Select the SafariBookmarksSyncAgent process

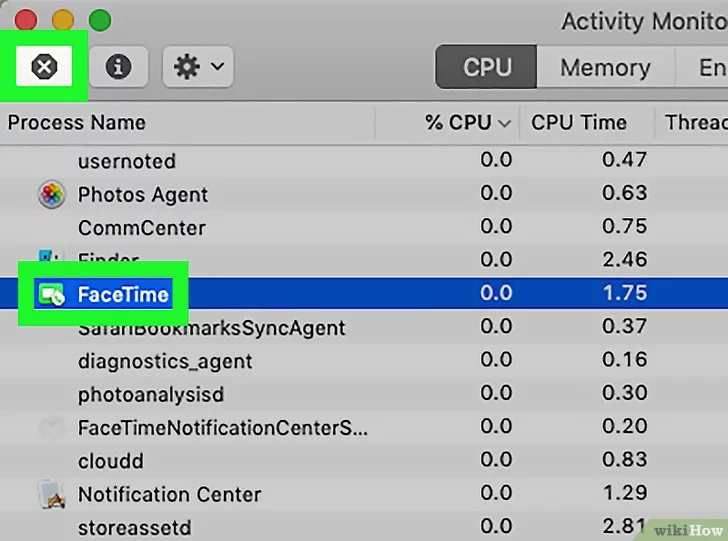coord(211,328)
